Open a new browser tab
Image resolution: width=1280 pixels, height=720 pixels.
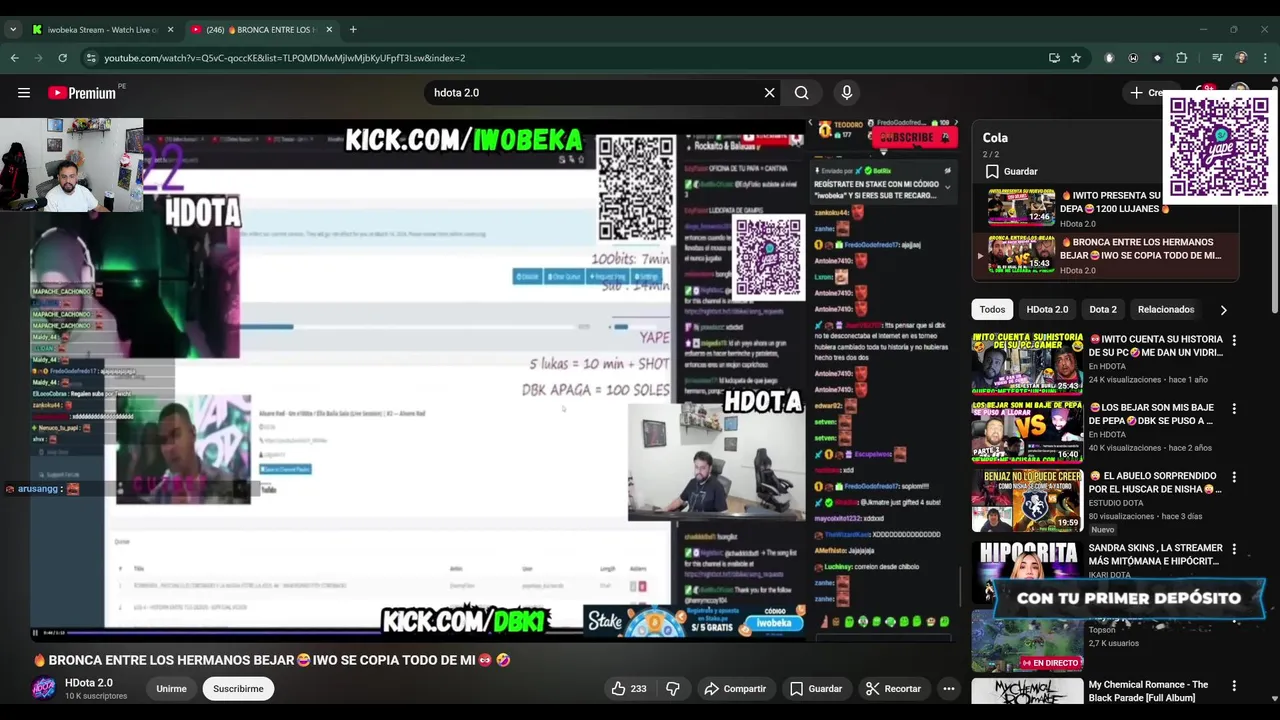click(x=353, y=29)
